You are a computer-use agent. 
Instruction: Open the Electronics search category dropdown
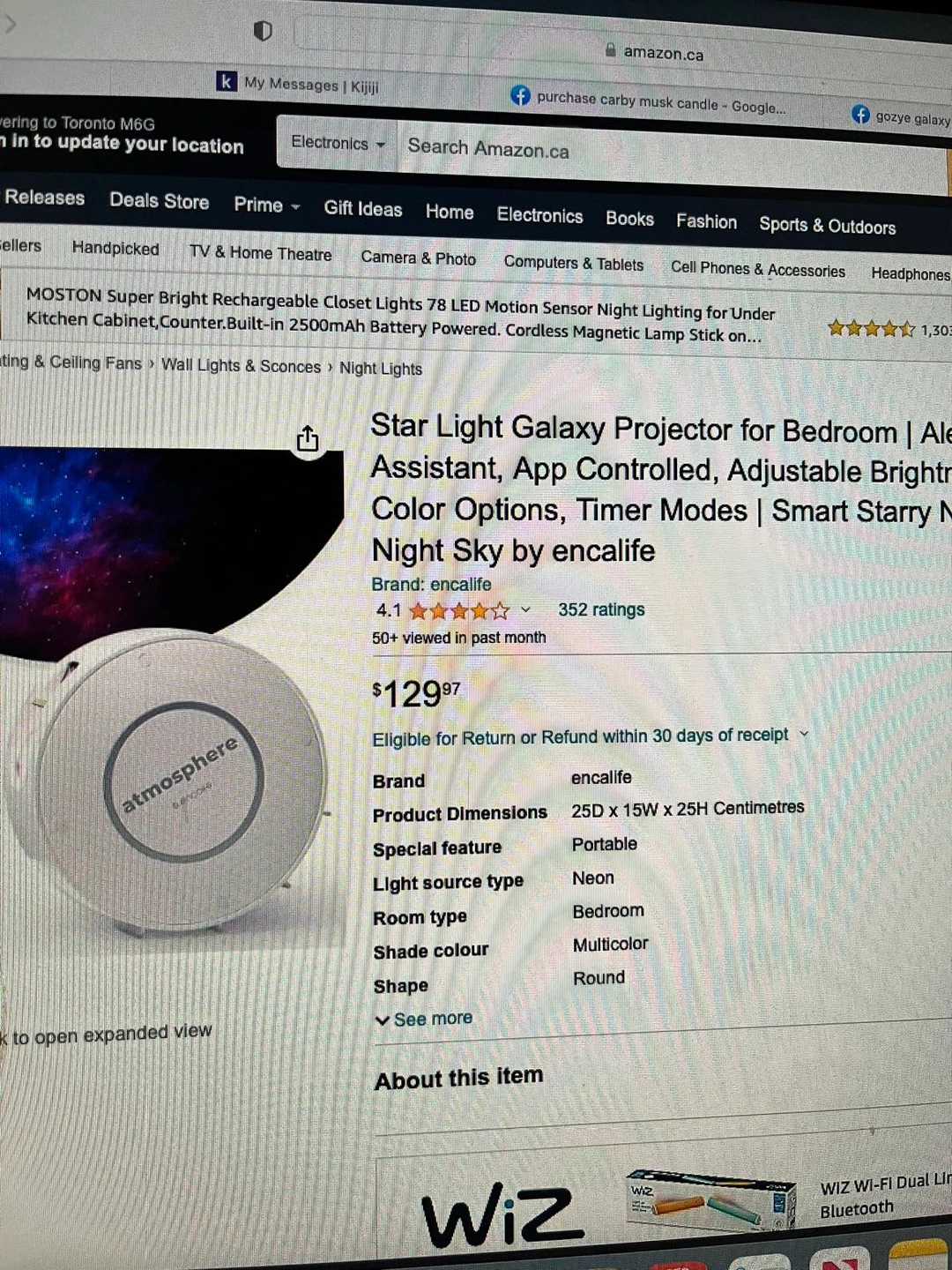point(338,143)
